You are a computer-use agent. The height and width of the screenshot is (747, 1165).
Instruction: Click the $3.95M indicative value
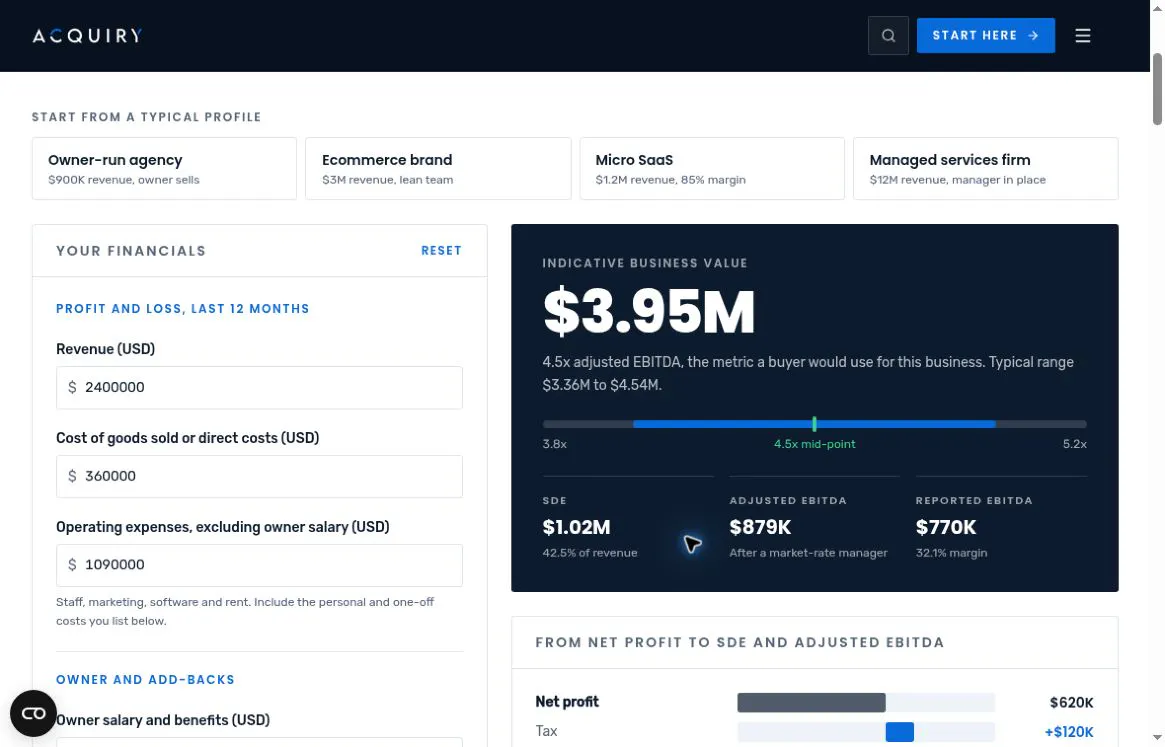[x=649, y=312]
